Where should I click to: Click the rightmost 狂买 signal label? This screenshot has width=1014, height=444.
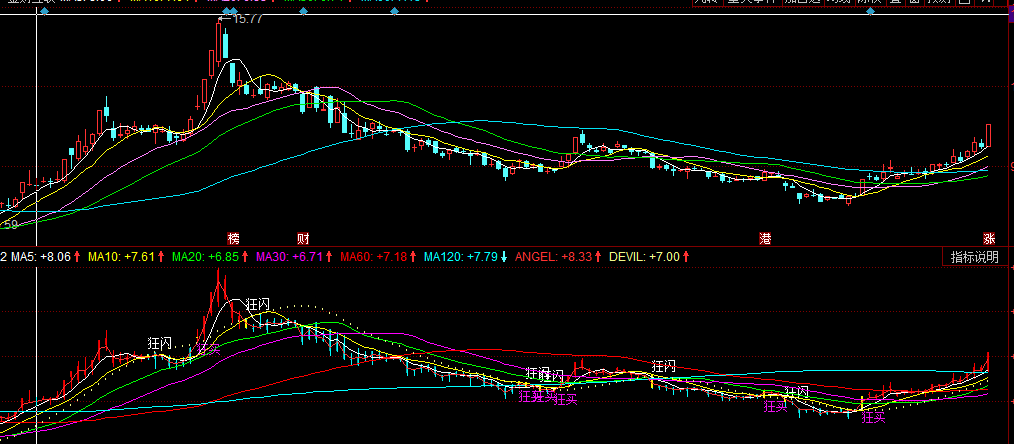[x=874, y=417]
